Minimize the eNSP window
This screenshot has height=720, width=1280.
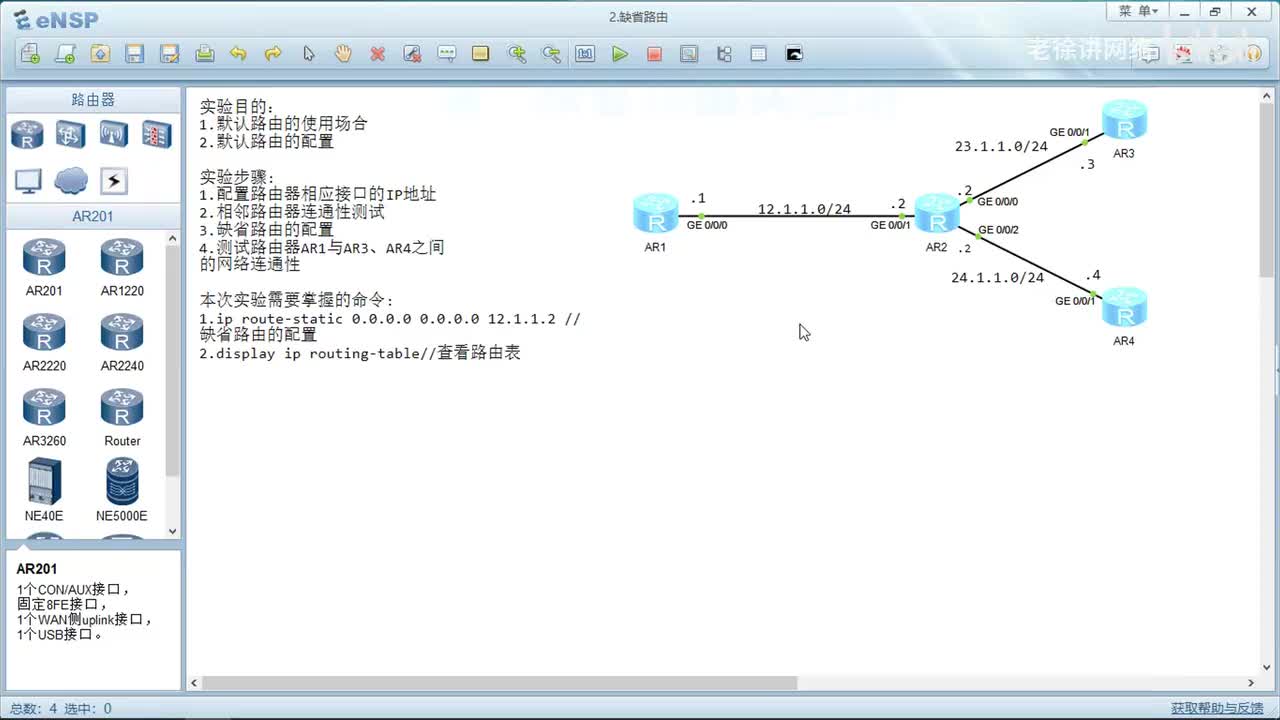click(x=1186, y=12)
